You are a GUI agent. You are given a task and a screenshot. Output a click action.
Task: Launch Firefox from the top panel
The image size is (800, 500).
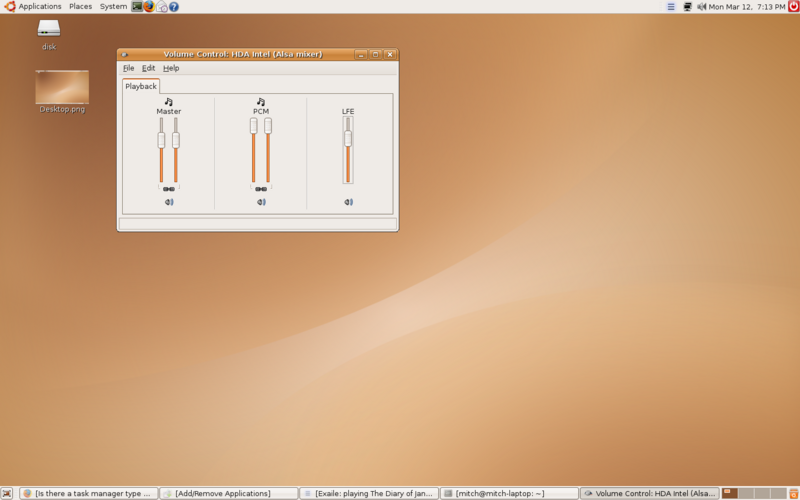[x=149, y=7]
